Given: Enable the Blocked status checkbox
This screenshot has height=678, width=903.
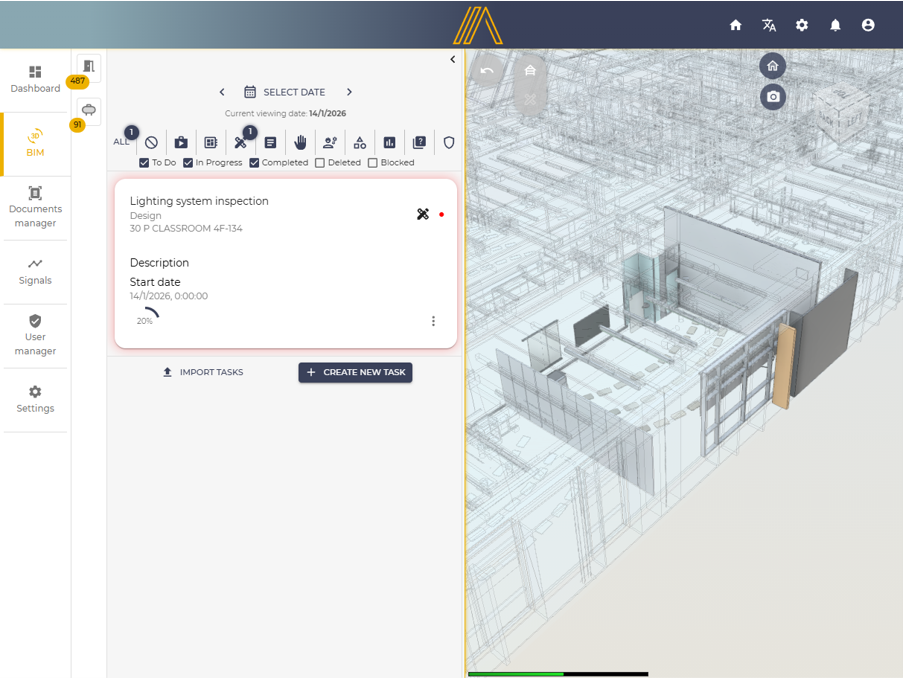Looking at the screenshot, I should [373, 163].
